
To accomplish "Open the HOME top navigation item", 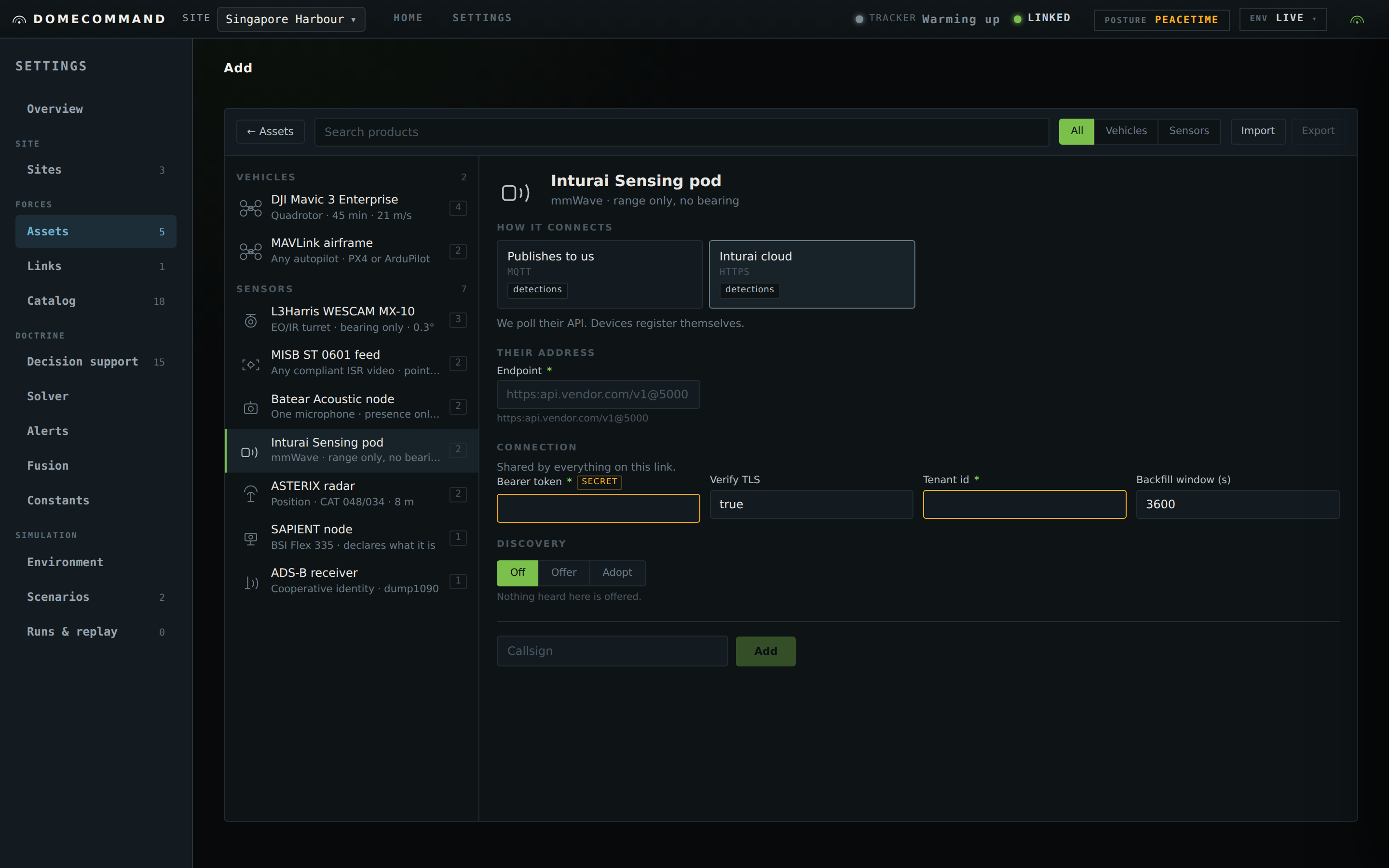I will [408, 18].
